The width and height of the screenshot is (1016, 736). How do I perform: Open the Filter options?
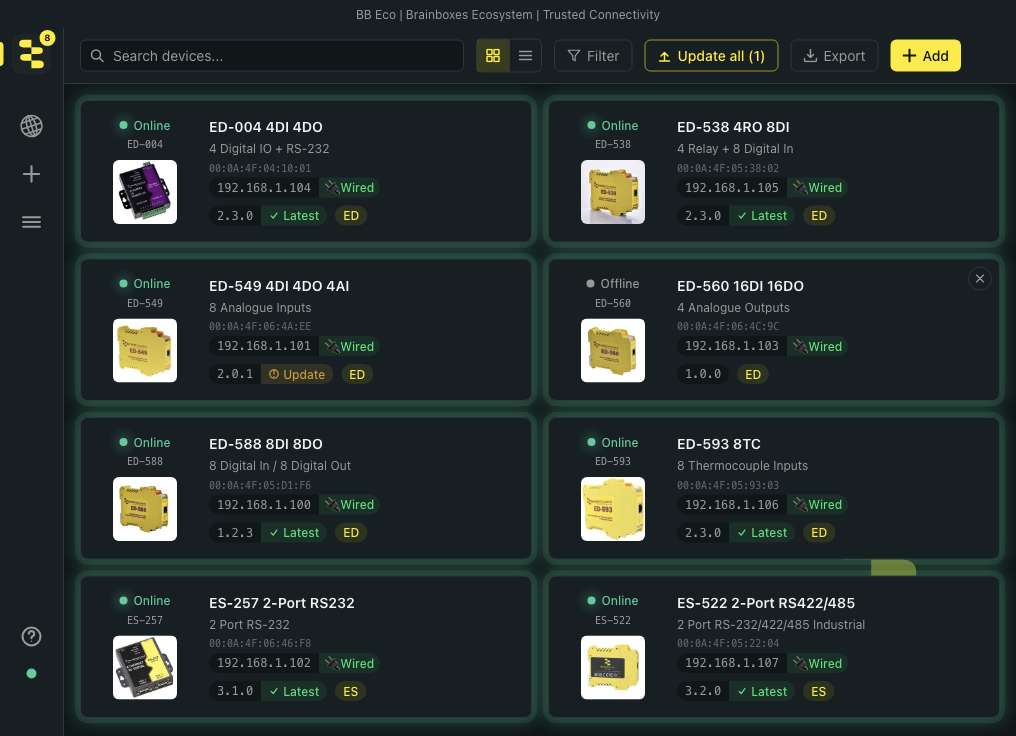tap(593, 56)
